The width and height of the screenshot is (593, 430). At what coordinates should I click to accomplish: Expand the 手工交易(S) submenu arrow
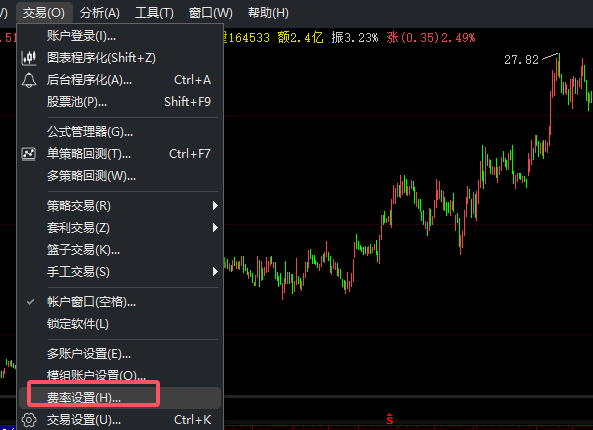click(x=215, y=272)
